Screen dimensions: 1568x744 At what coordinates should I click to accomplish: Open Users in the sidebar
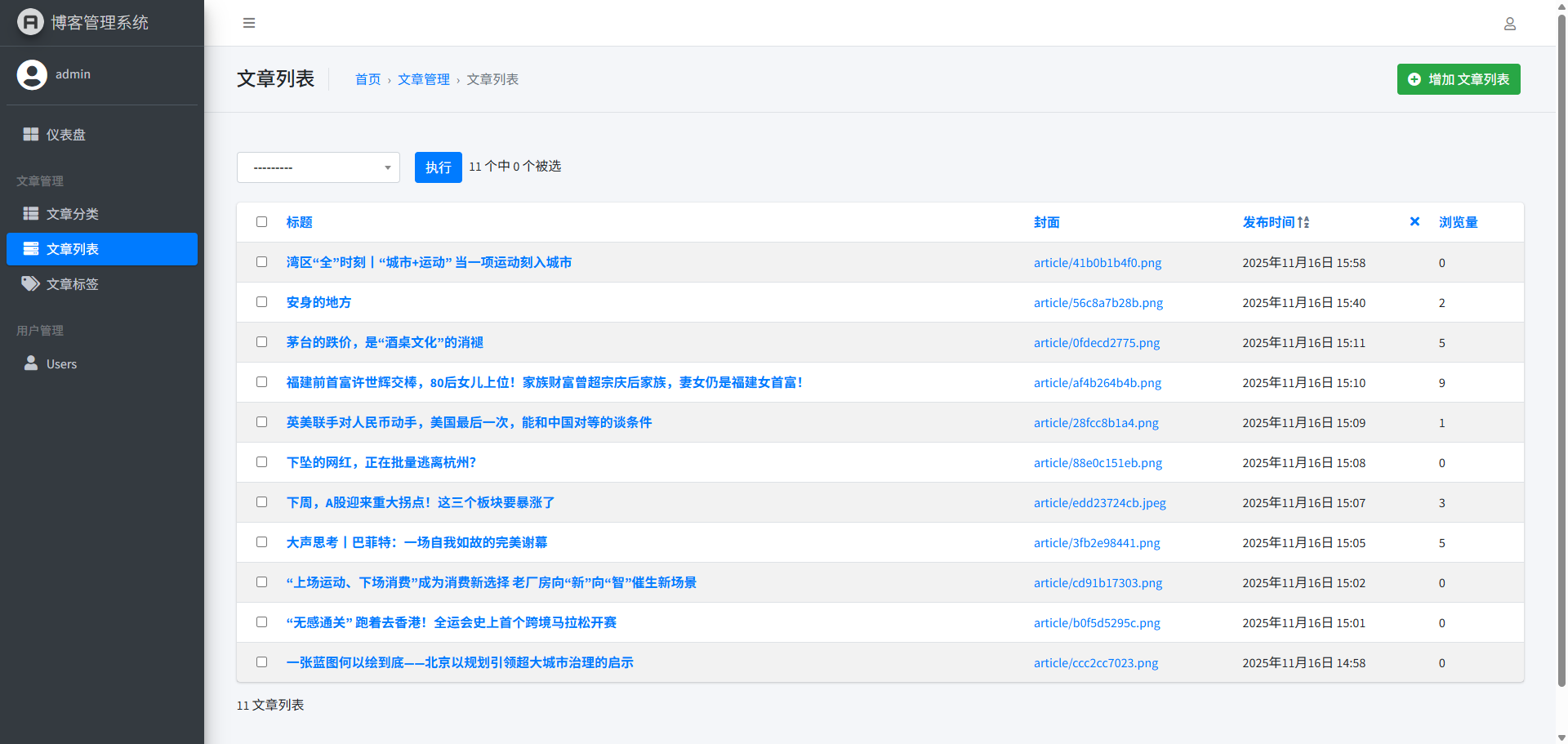102,363
